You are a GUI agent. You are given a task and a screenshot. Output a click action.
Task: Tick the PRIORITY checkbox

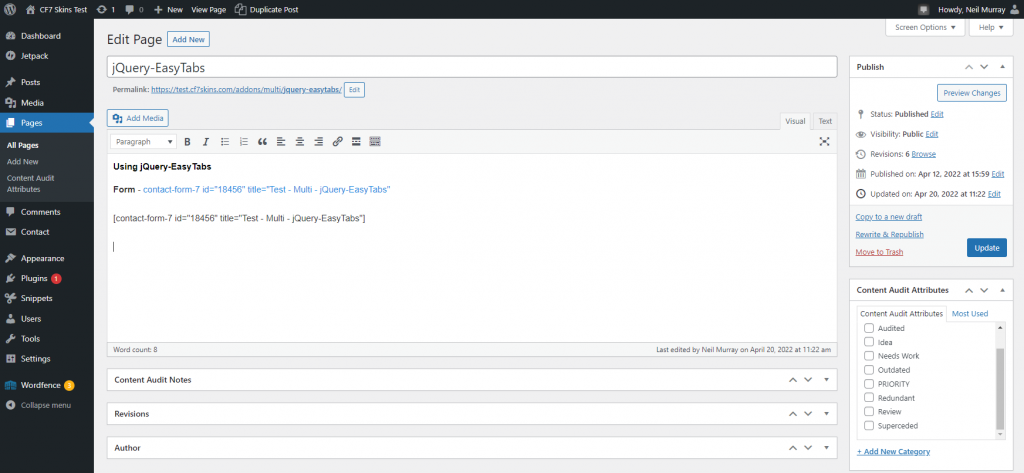click(869, 384)
